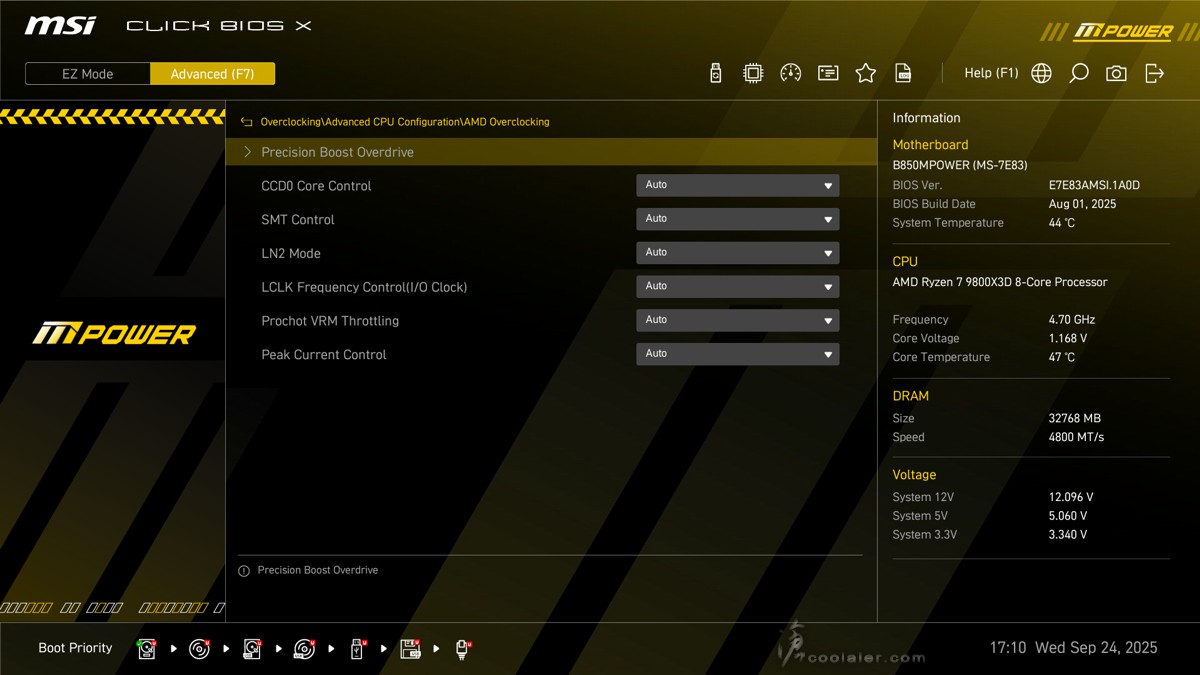Click the AMD Ryzen 7 9800X3D processor name

point(1000,282)
